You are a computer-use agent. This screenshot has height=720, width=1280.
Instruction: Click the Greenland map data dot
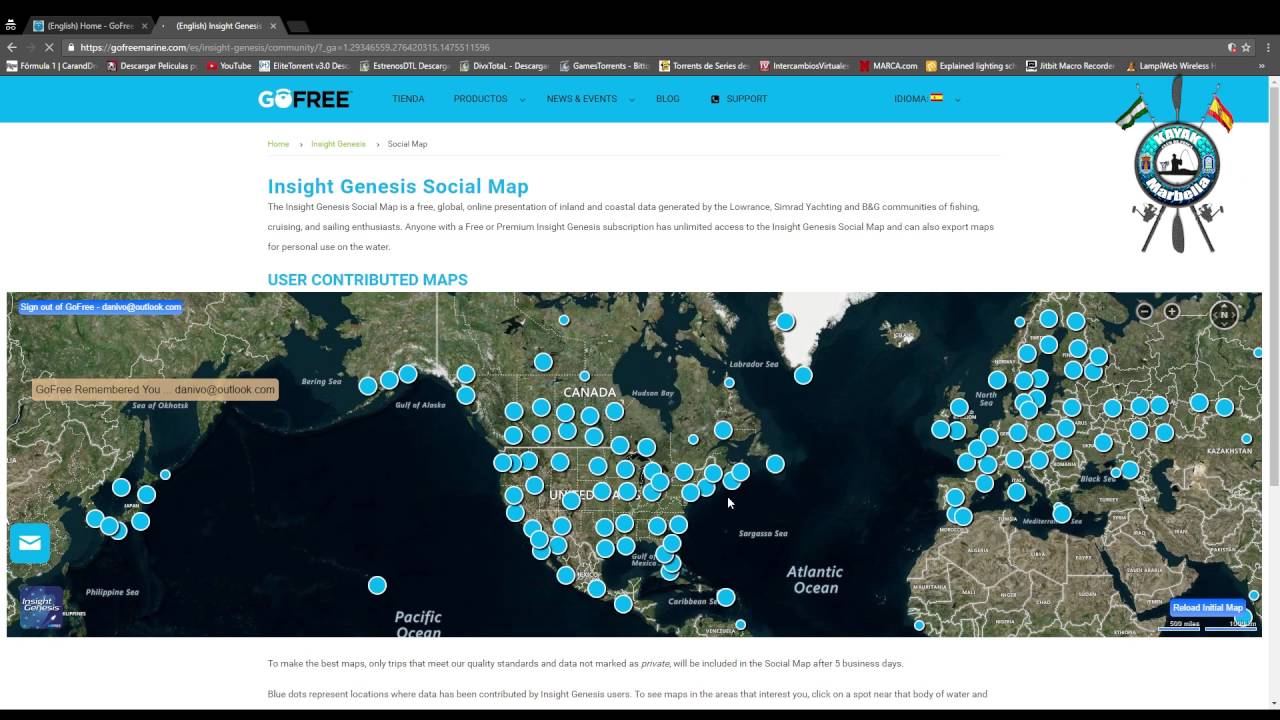786,322
